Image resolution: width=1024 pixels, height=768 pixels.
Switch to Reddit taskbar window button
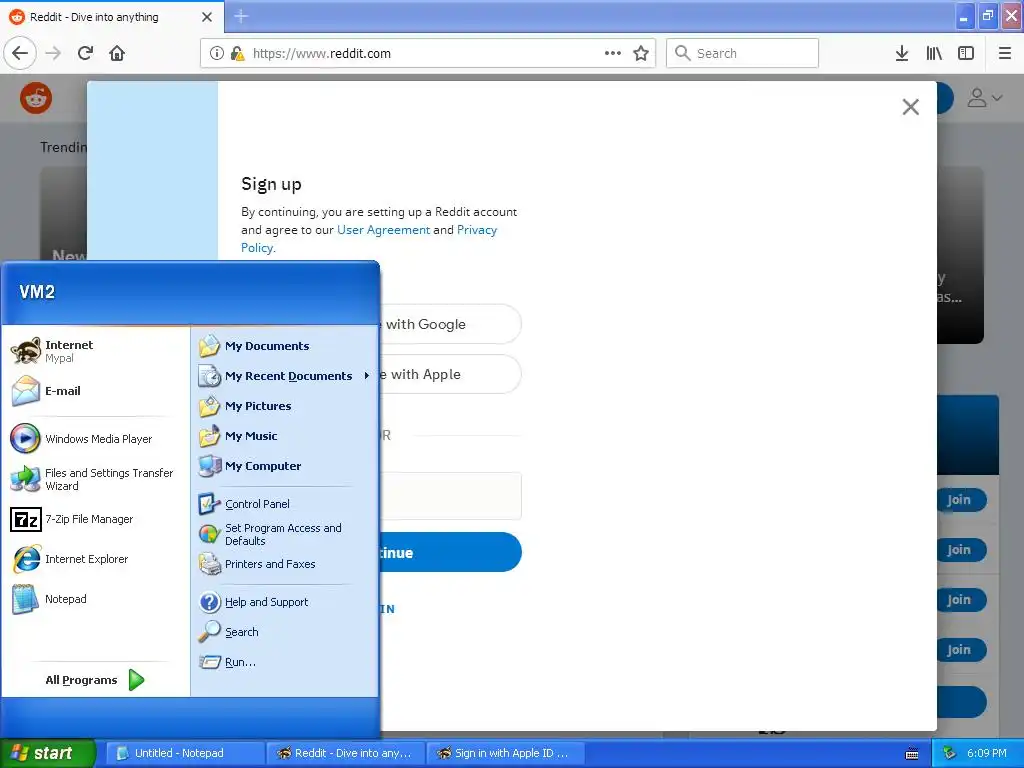345,753
